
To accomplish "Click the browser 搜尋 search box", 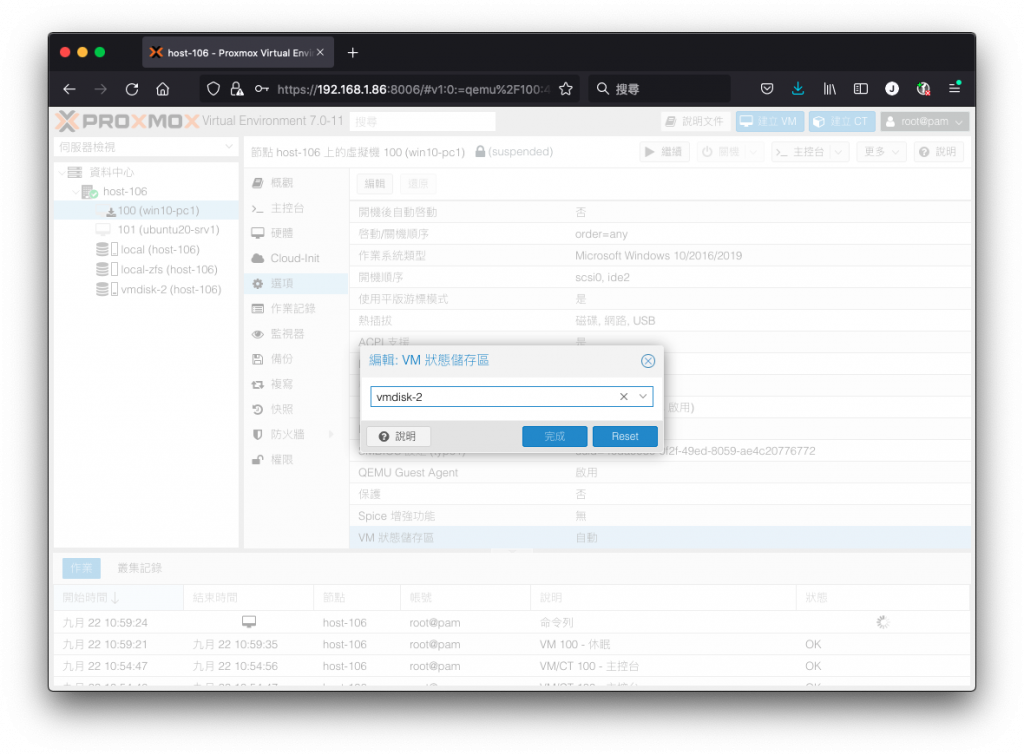I will coord(660,89).
